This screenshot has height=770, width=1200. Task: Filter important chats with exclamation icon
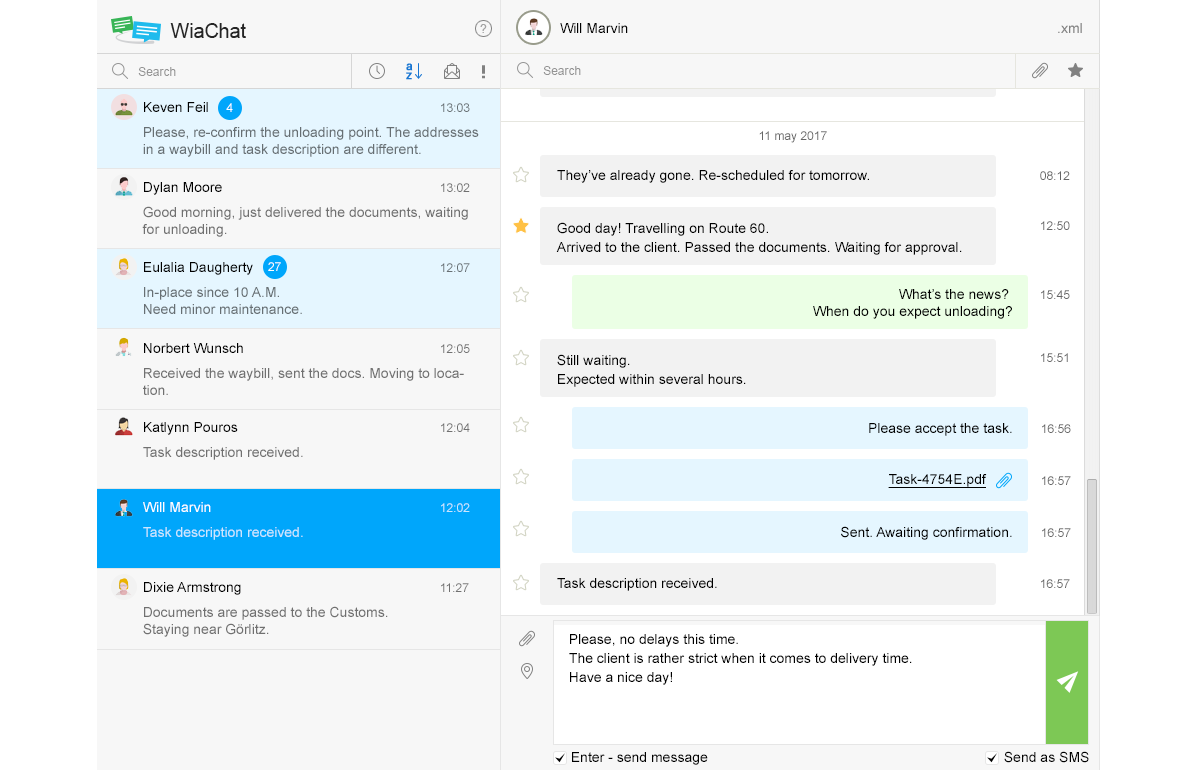483,71
